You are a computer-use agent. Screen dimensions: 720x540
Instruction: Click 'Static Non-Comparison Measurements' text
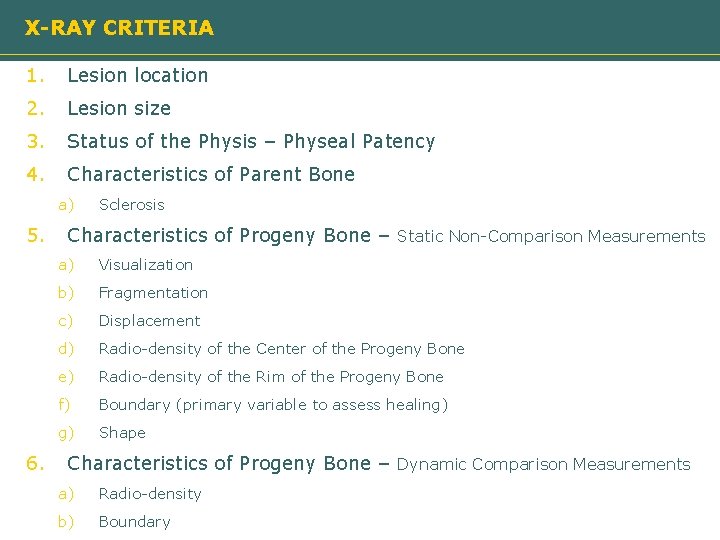pyautogui.click(x=551, y=236)
